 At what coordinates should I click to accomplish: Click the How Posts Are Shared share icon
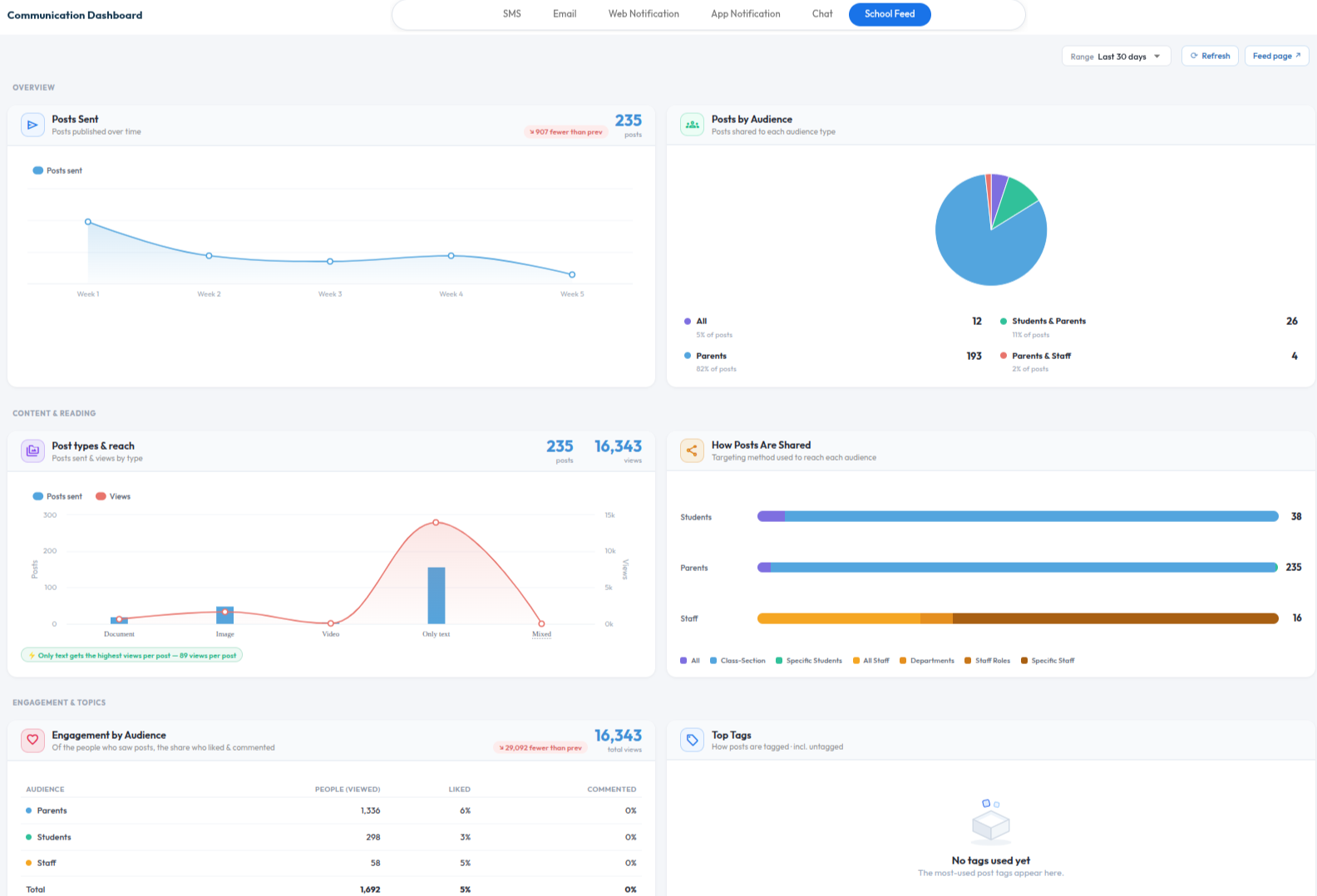click(x=692, y=450)
